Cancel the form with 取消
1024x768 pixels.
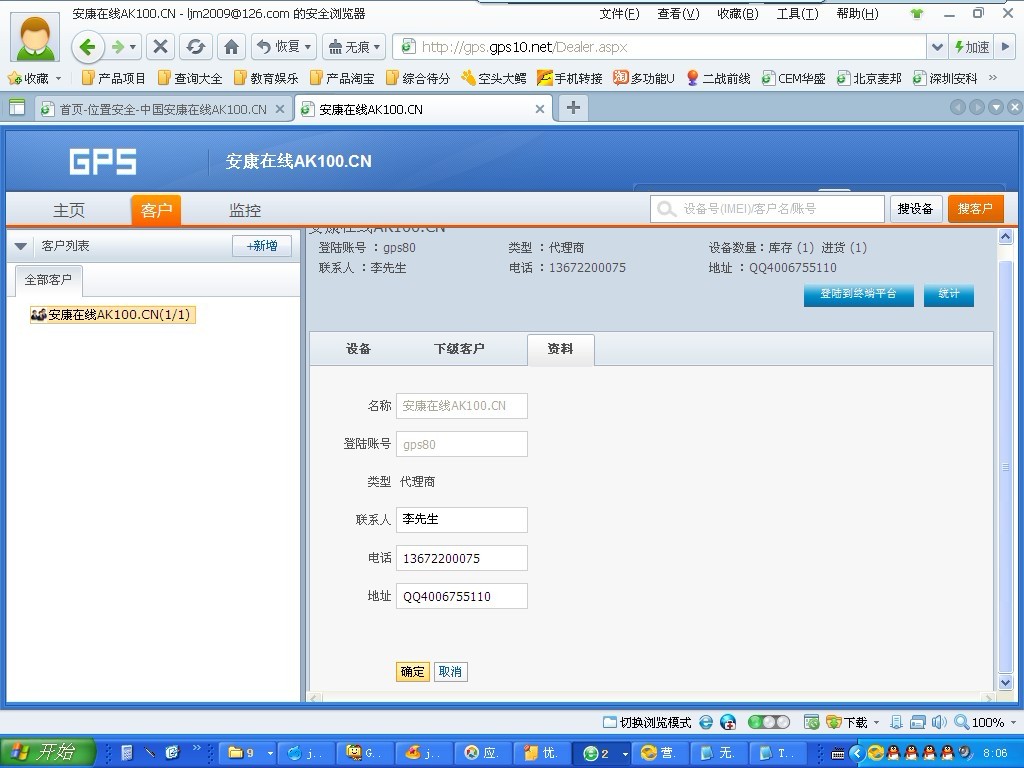450,671
